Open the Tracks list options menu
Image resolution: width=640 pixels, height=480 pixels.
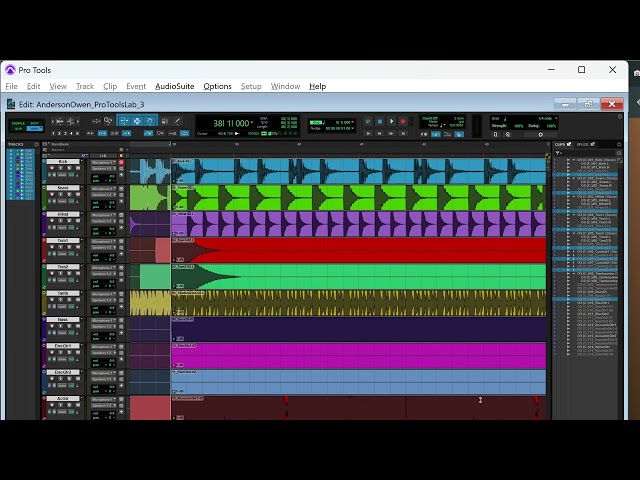click(36, 144)
